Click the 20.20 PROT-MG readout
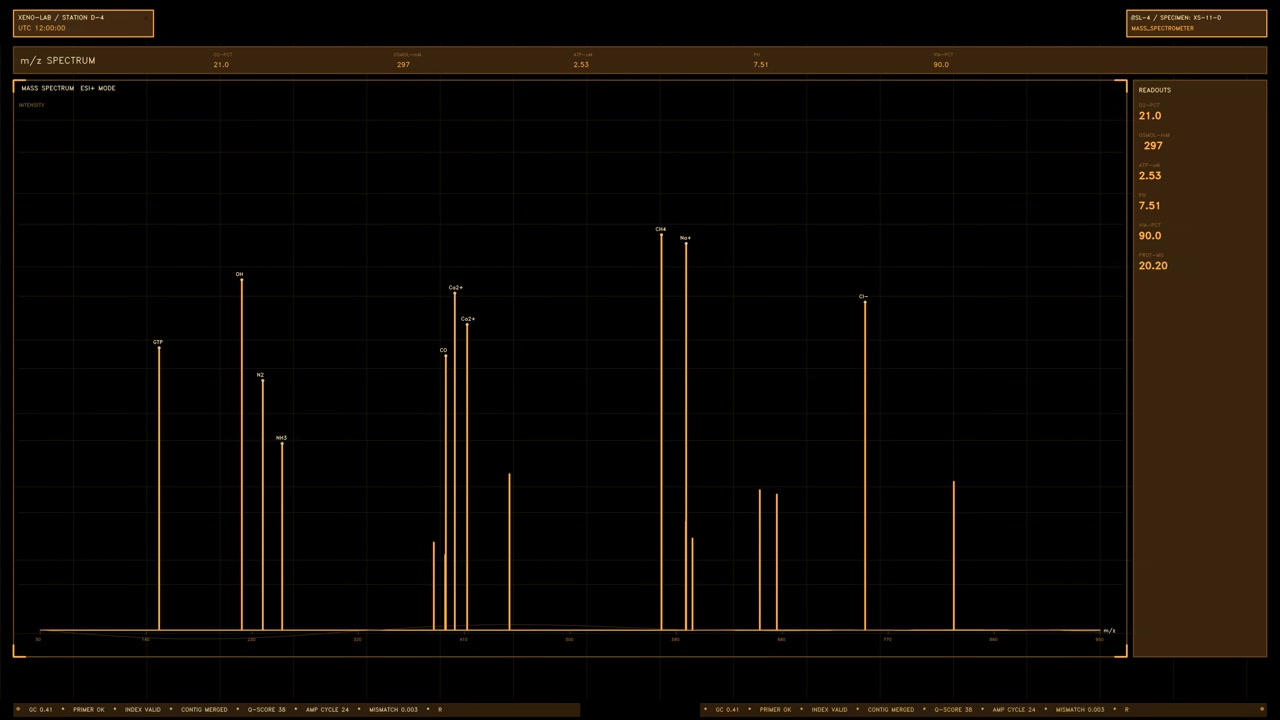The width and height of the screenshot is (1280, 720). (x=1153, y=266)
